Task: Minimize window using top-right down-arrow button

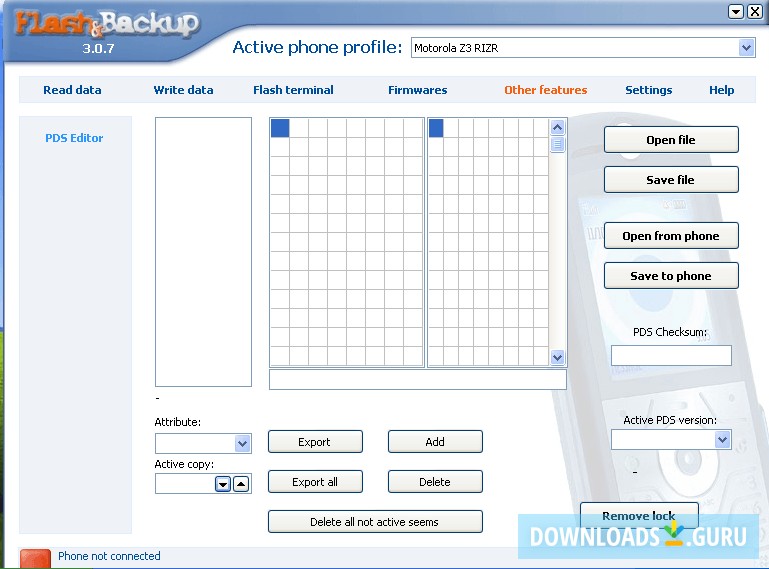Action: pos(736,12)
